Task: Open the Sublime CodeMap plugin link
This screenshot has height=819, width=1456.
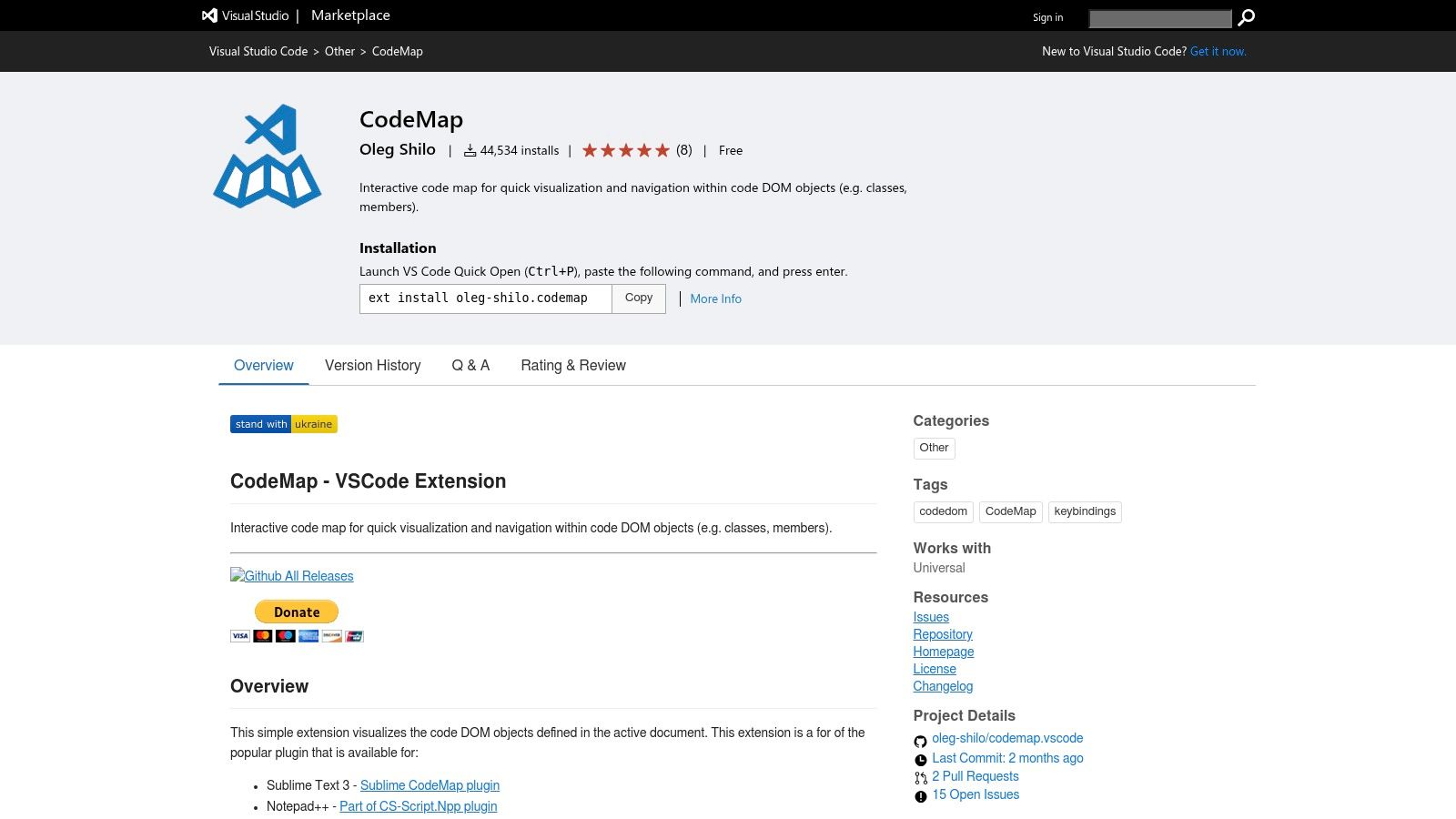Action: coord(430,785)
